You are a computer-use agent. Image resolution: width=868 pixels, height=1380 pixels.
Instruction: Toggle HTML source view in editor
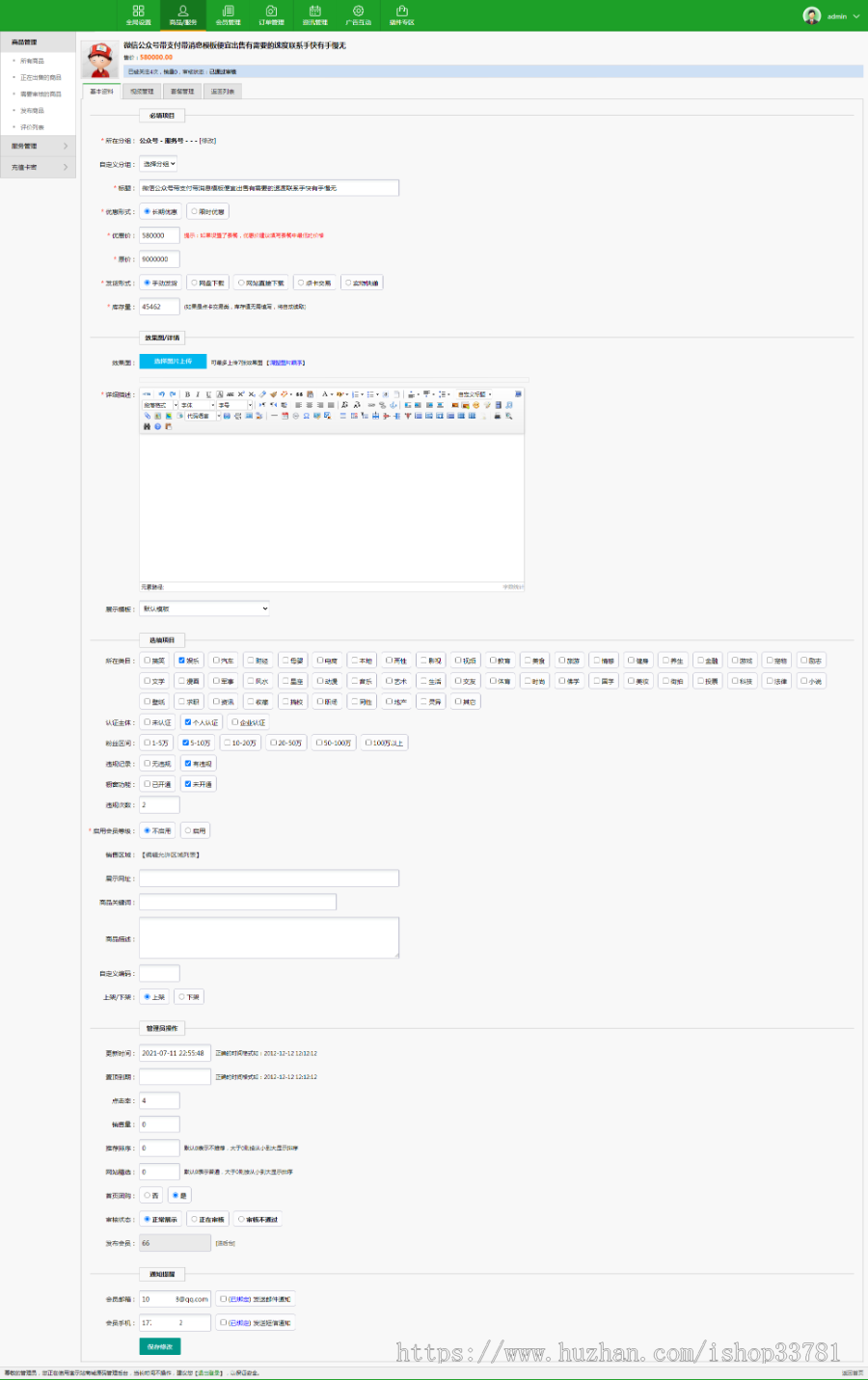pyautogui.click(x=146, y=394)
